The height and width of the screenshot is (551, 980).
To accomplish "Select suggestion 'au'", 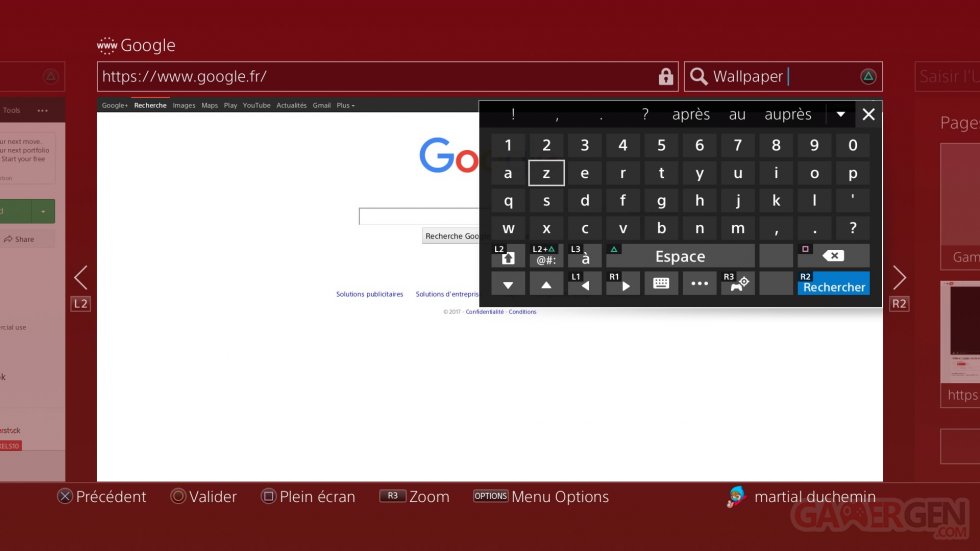I will click(737, 114).
